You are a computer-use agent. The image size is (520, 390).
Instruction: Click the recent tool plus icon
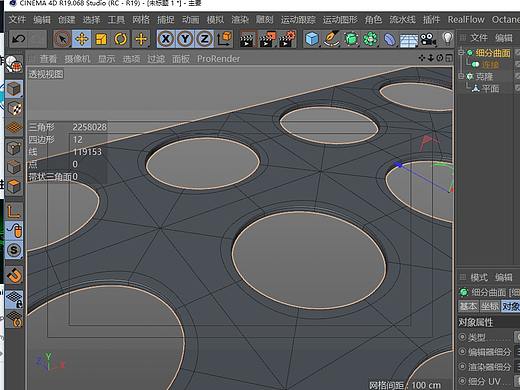tap(141, 39)
